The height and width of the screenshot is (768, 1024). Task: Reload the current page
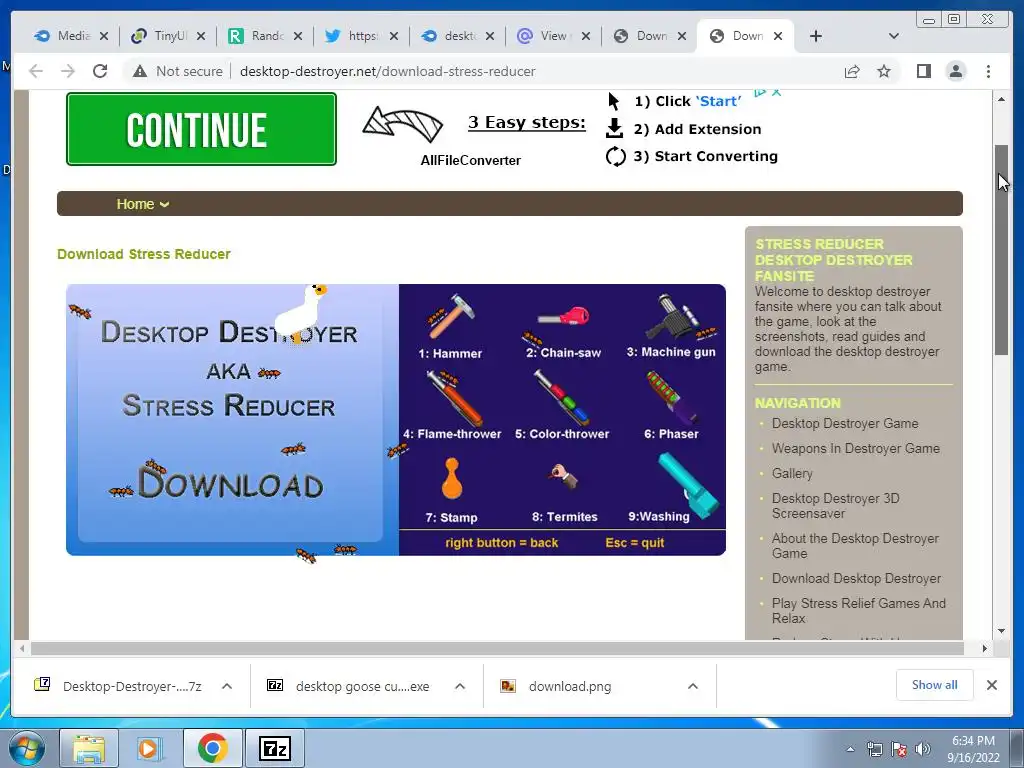pos(100,71)
